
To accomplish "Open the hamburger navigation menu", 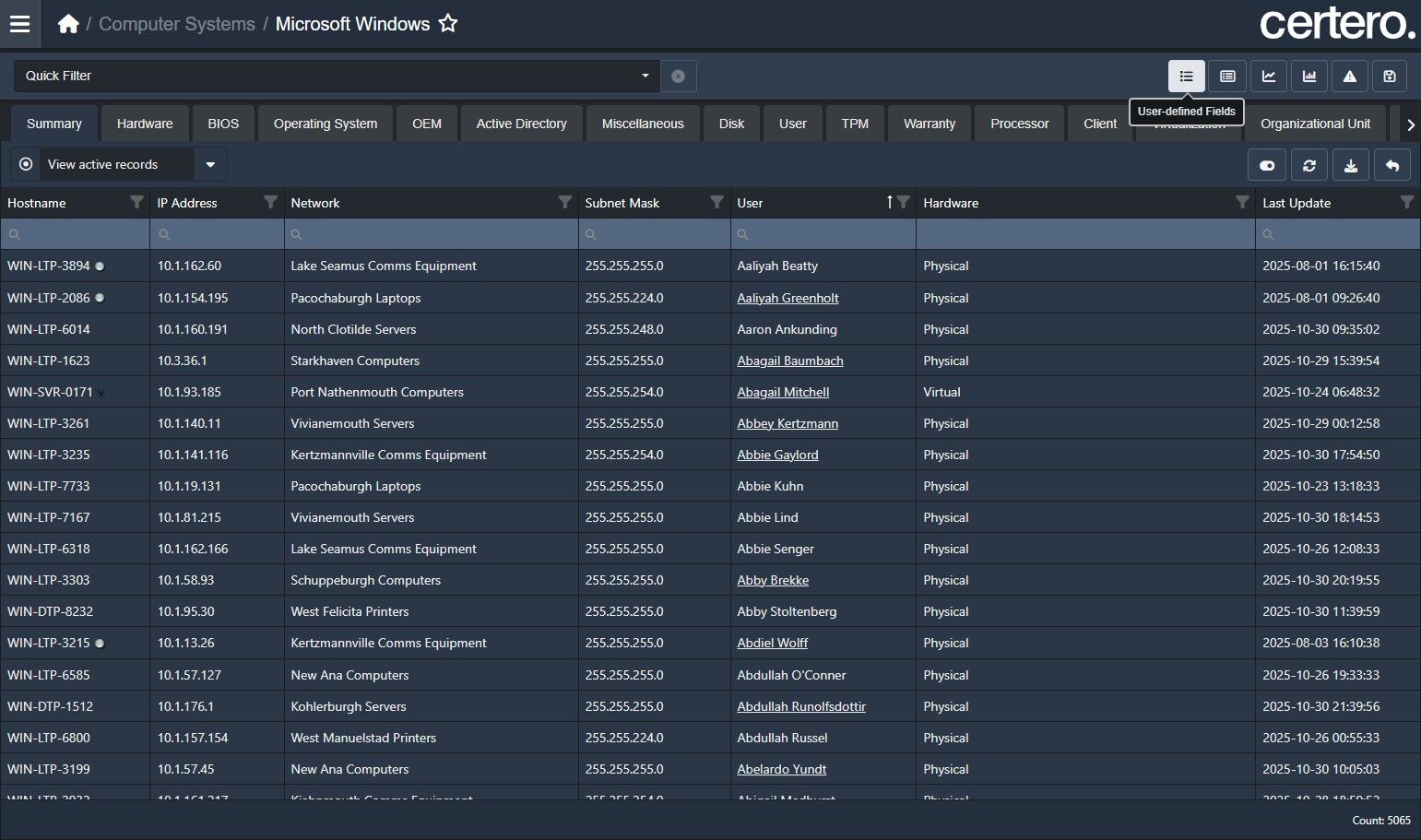I will (x=19, y=24).
